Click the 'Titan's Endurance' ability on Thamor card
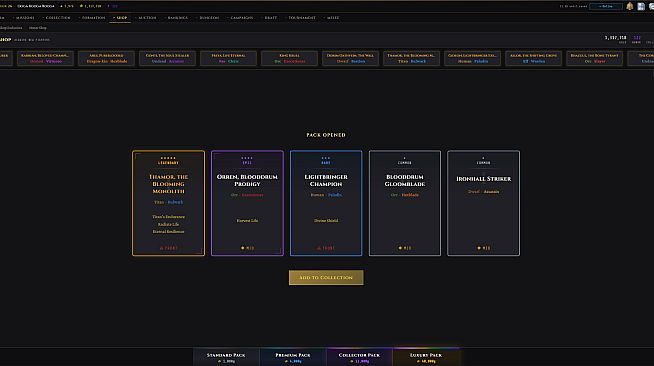Image resolution: width=654 pixels, height=366 pixels. coord(169,217)
